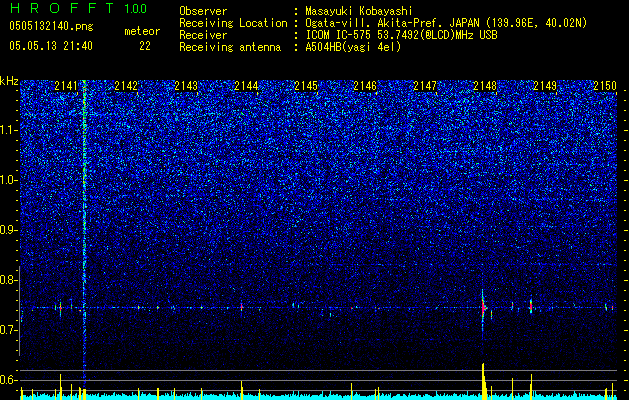Click the tallest yellow intensity peak at 2148
The width and height of the screenshot is (629, 400).
tap(483, 381)
